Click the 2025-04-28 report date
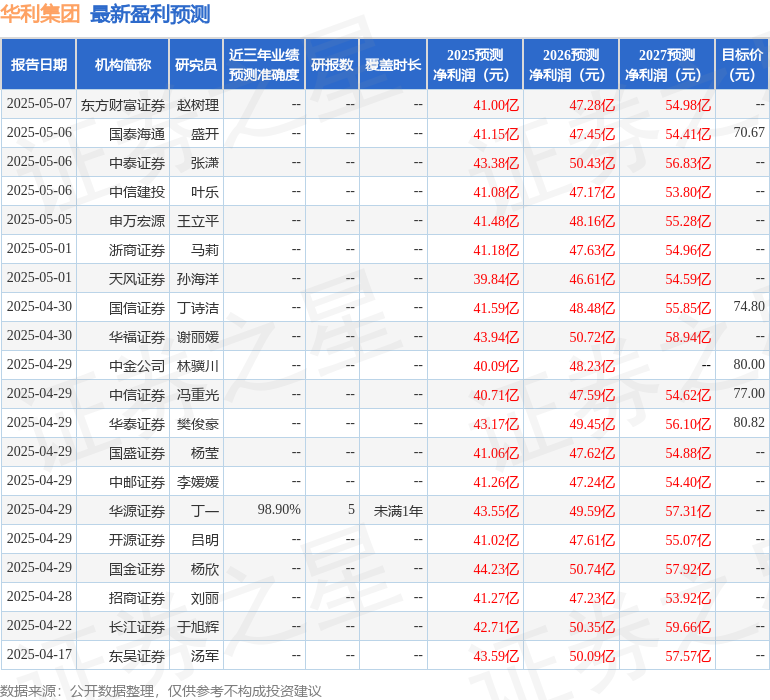The height and width of the screenshot is (700, 770). click(x=39, y=596)
